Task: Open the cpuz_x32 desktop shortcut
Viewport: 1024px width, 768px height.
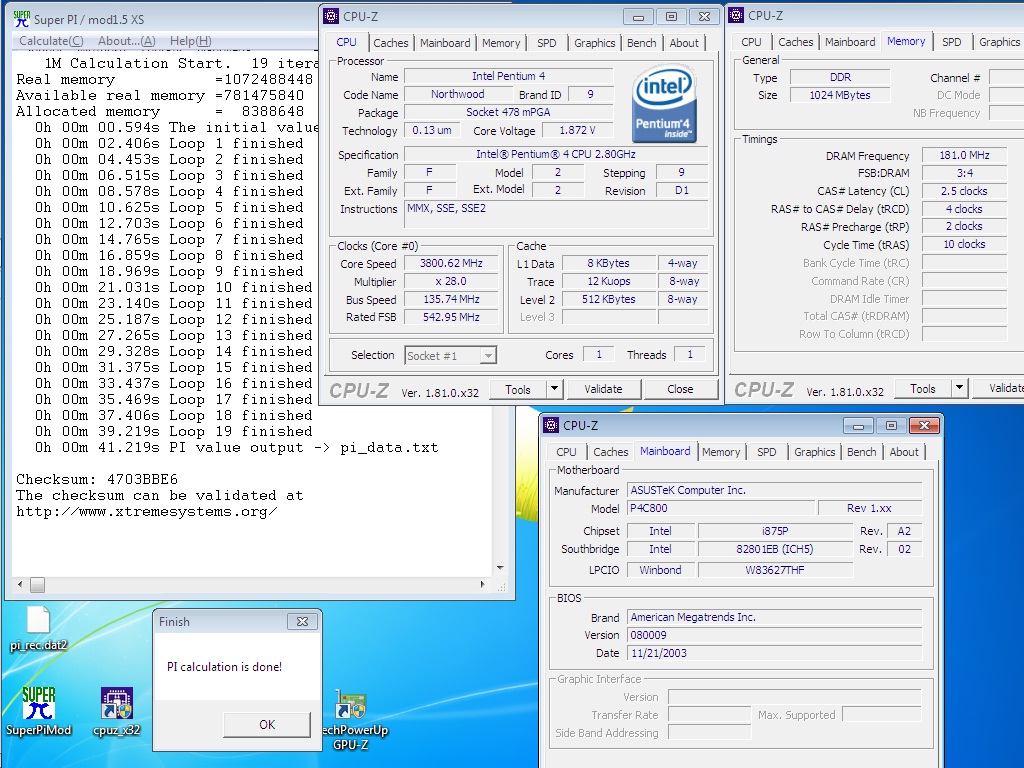Action: tap(117, 712)
